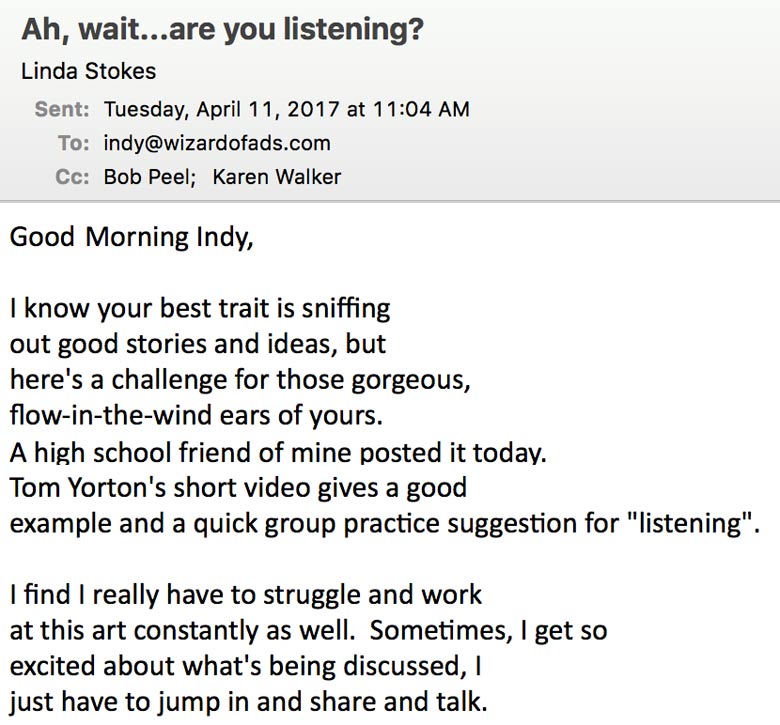Click the email subject 'Ah, wait...are you listening?'
This screenshot has height=725, width=780.
222,30
